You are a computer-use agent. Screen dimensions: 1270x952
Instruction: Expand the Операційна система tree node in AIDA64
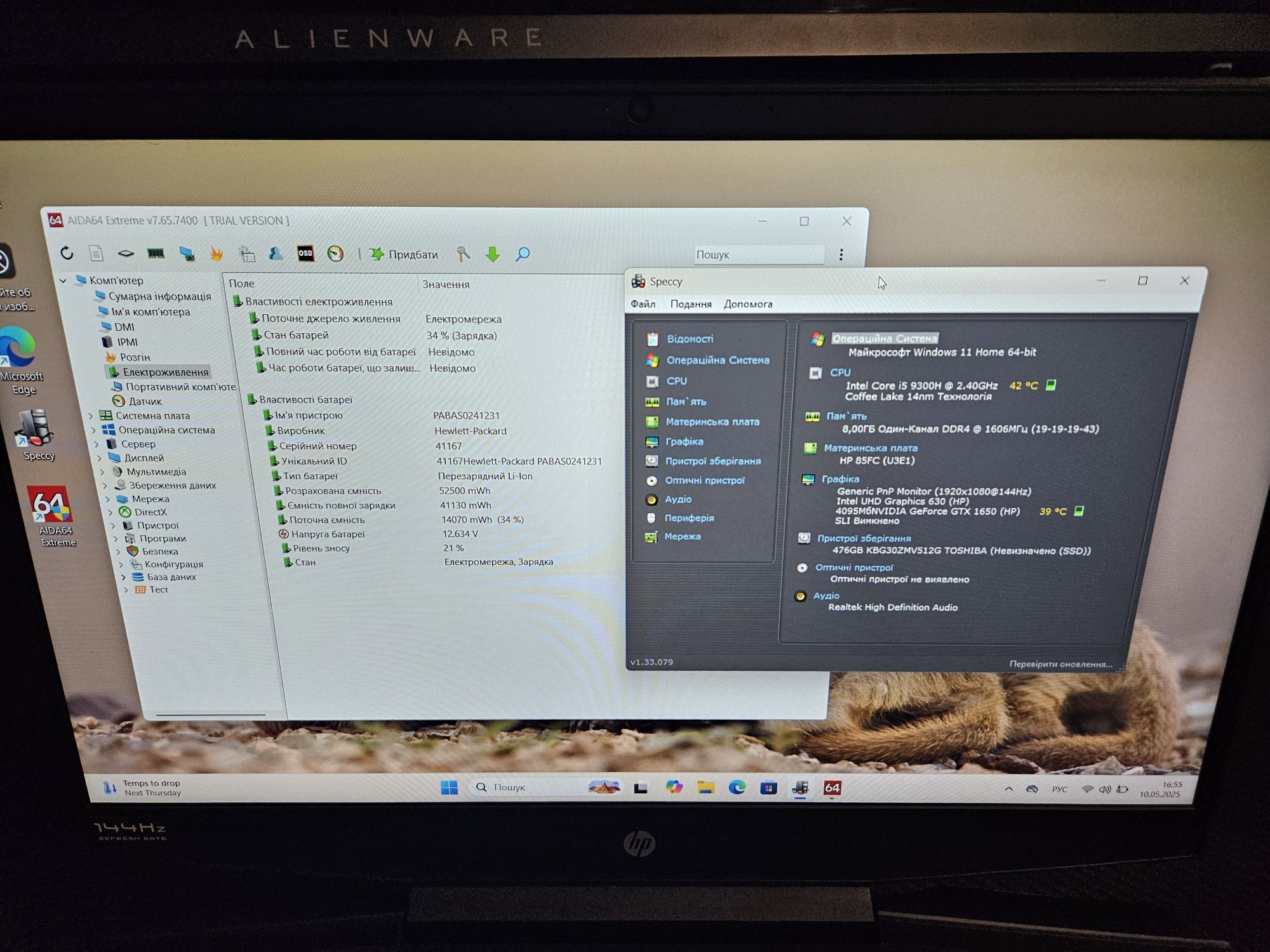pyautogui.click(x=95, y=430)
